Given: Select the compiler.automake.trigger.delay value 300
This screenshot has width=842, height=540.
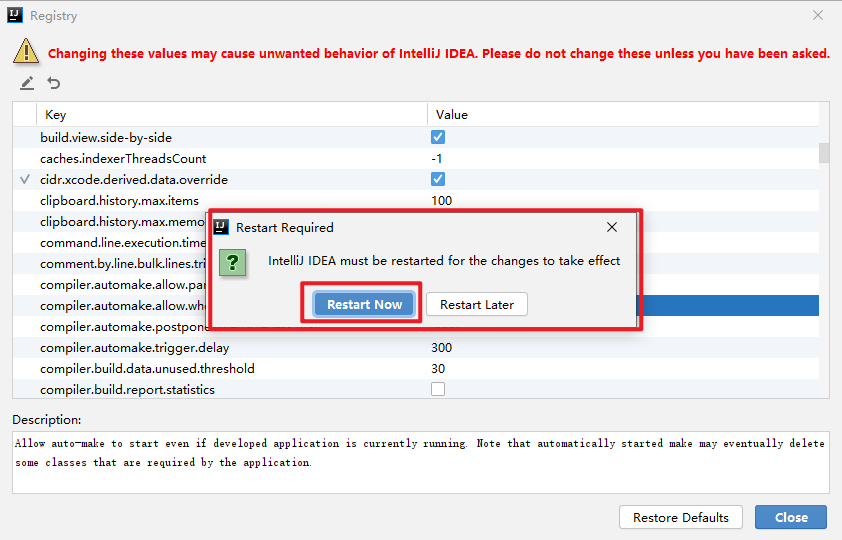Looking at the screenshot, I should coord(442,347).
